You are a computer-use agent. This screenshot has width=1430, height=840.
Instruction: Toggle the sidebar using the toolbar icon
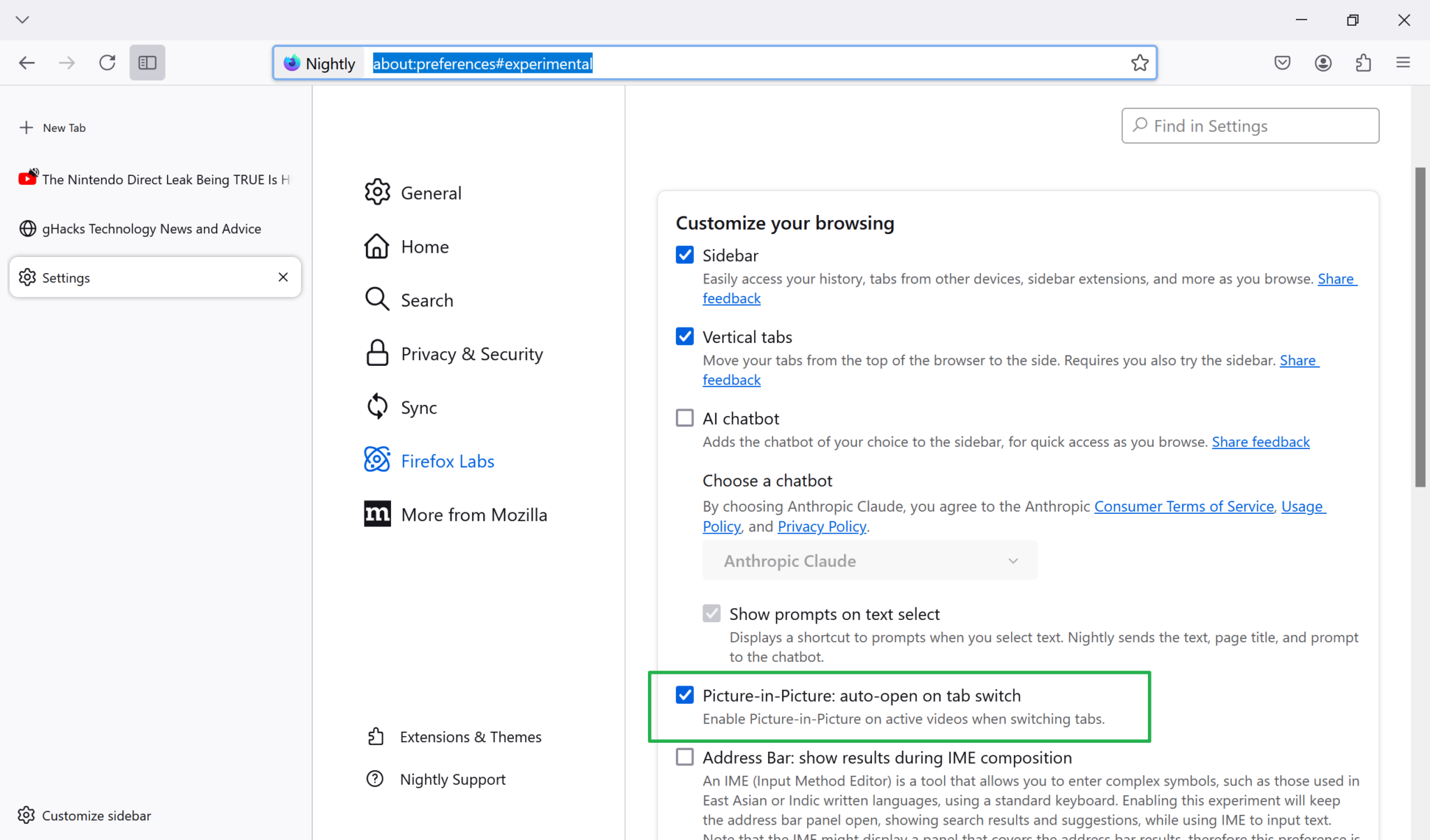point(147,62)
